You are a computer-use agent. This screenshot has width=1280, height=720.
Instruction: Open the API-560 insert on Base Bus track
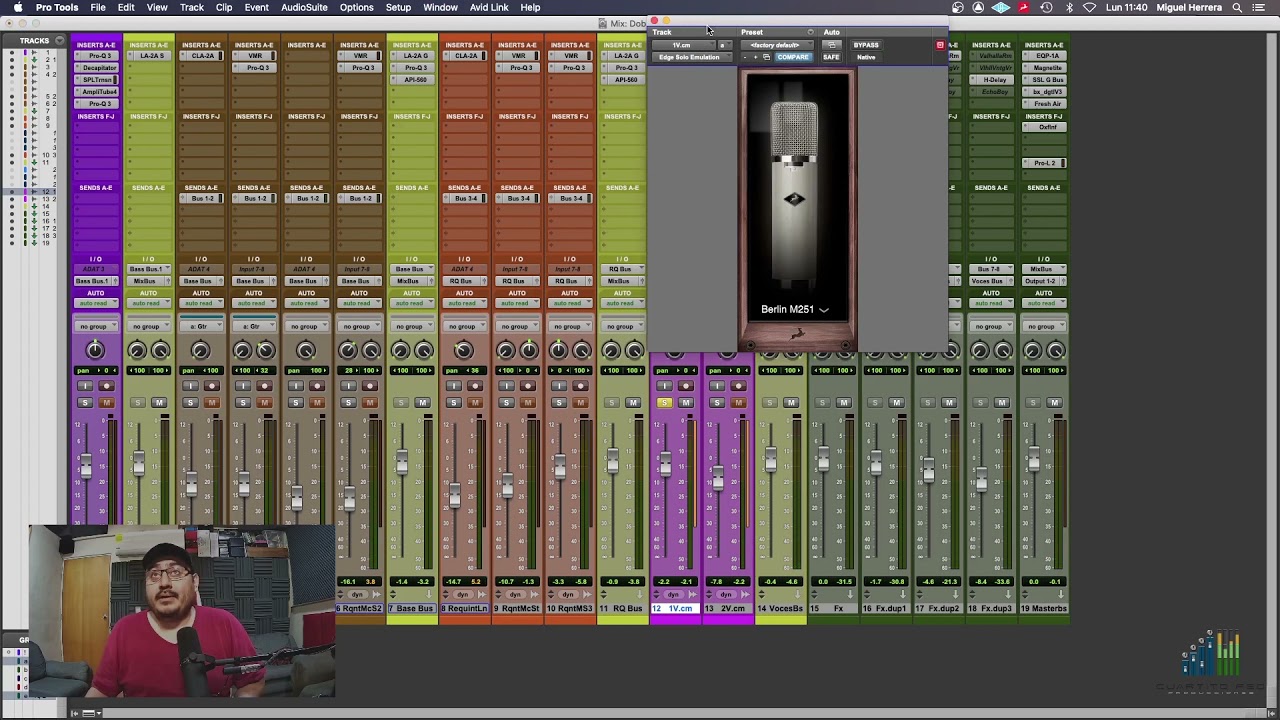click(413, 80)
